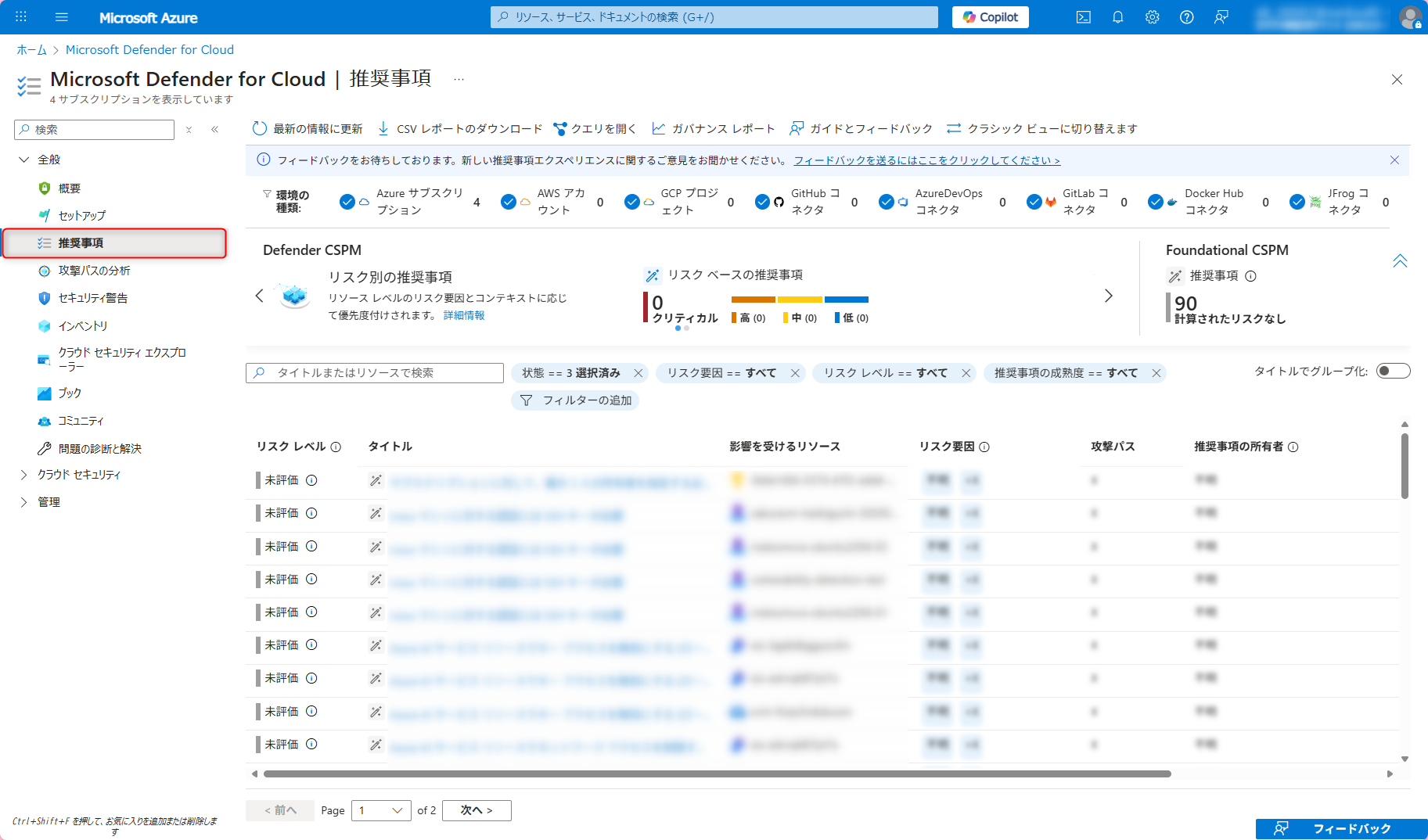Click the ホーム breadcrumb

coord(31,49)
